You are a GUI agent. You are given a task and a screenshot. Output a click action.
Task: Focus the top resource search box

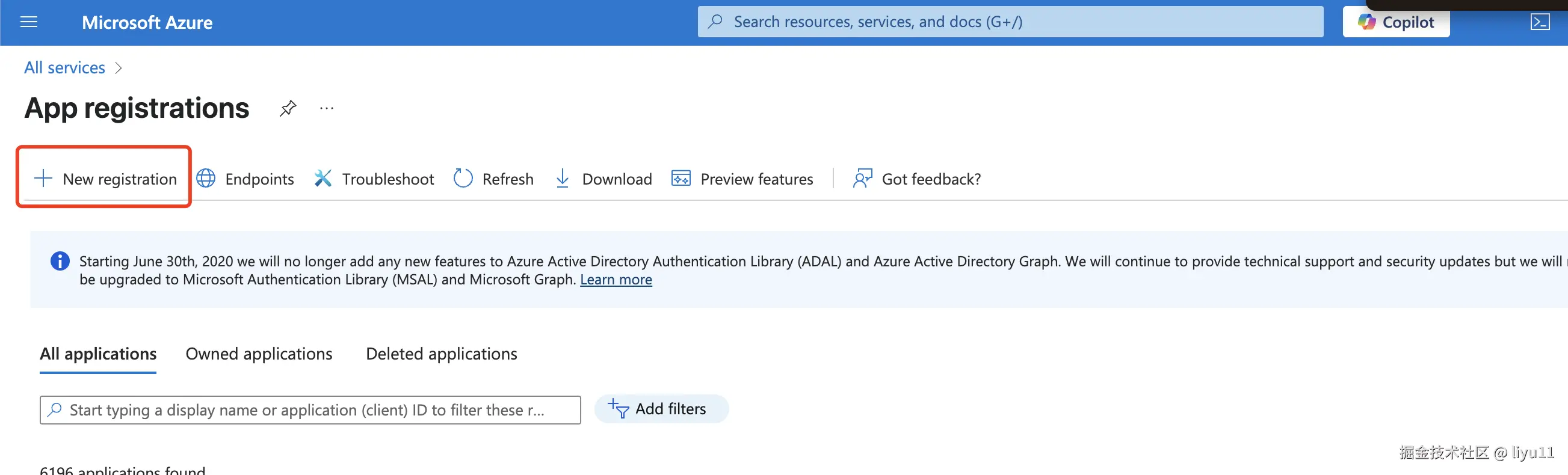(1010, 22)
